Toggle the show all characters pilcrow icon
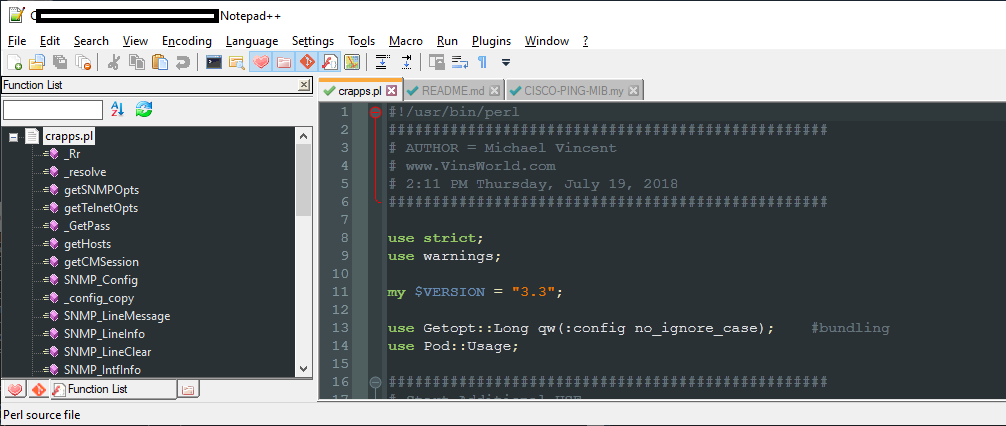The image size is (1006, 426). point(482,62)
